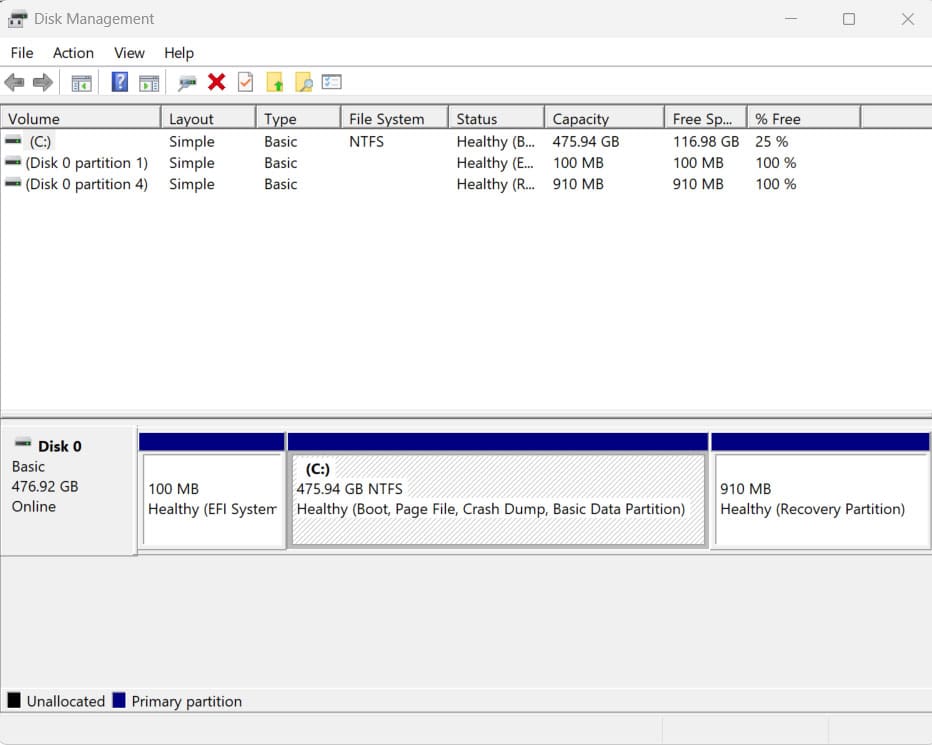
Task: Select Disk 0 partition 4 drive icon
Action: 13,184
